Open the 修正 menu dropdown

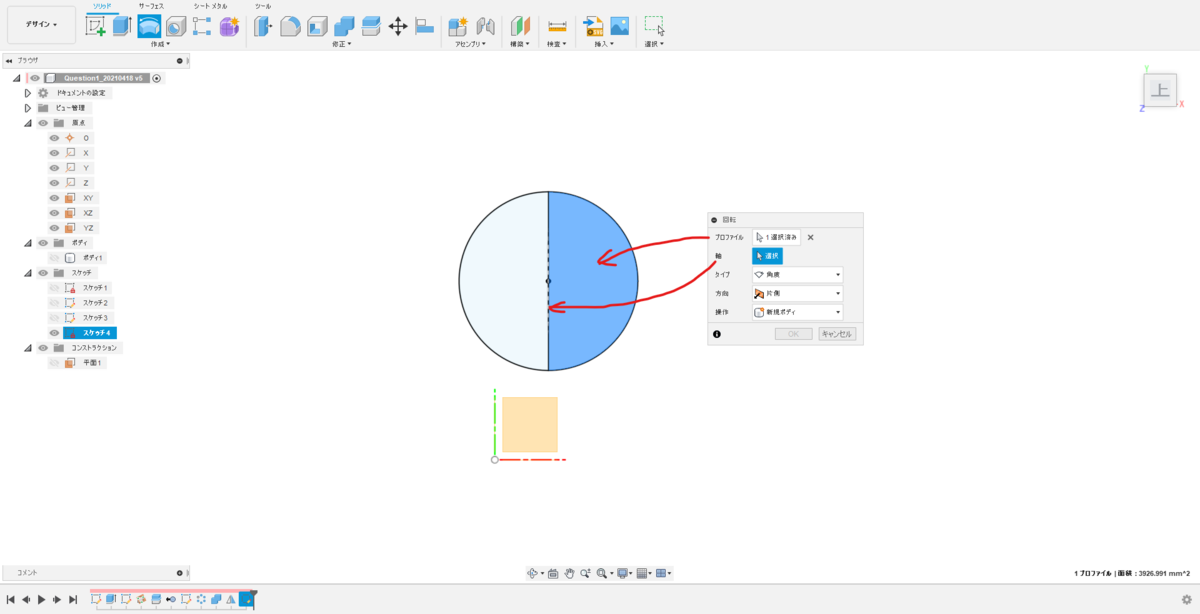(x=343, y=45)
